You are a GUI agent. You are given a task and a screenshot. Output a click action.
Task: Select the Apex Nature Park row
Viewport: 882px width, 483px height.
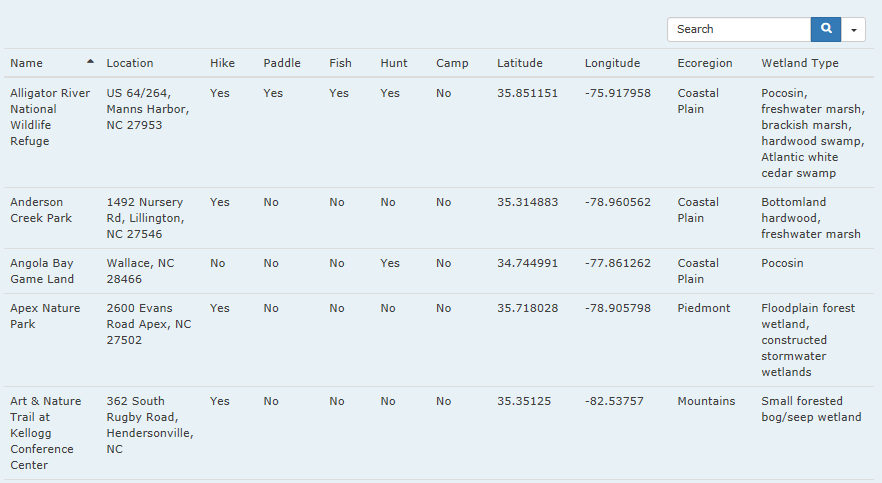(439, 340)
